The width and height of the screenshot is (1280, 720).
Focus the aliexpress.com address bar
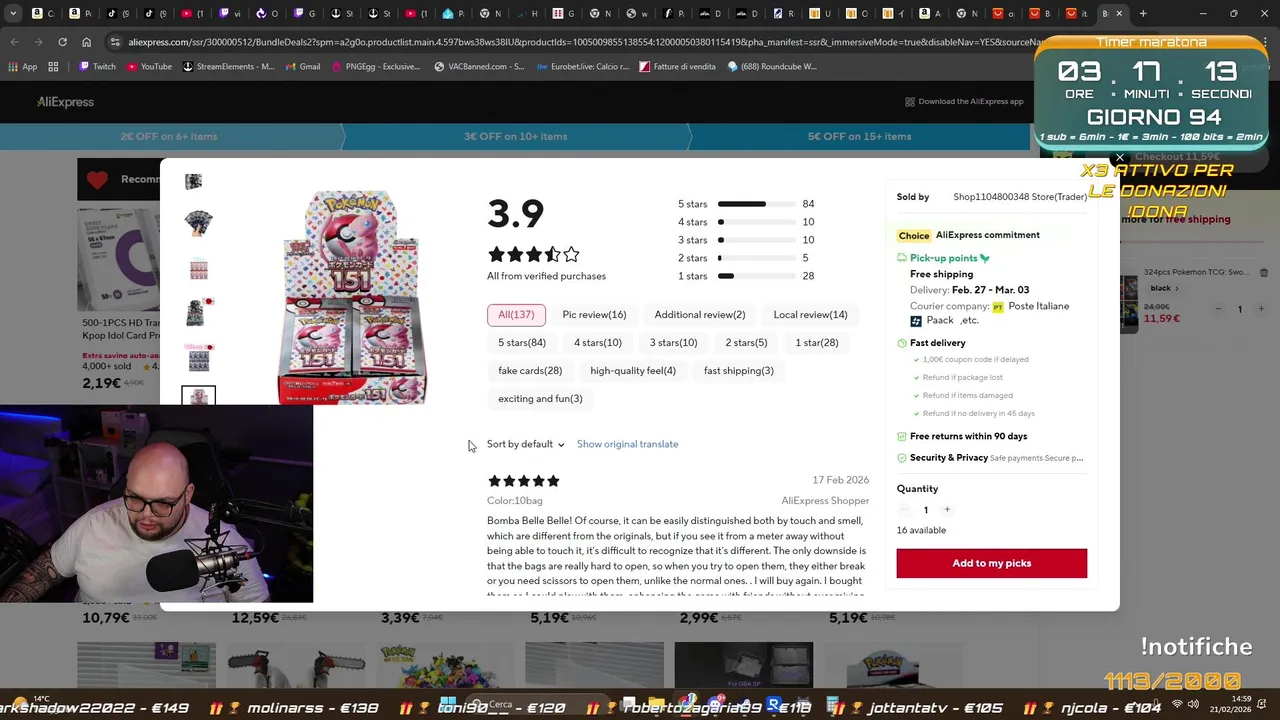tap(580, 42)
